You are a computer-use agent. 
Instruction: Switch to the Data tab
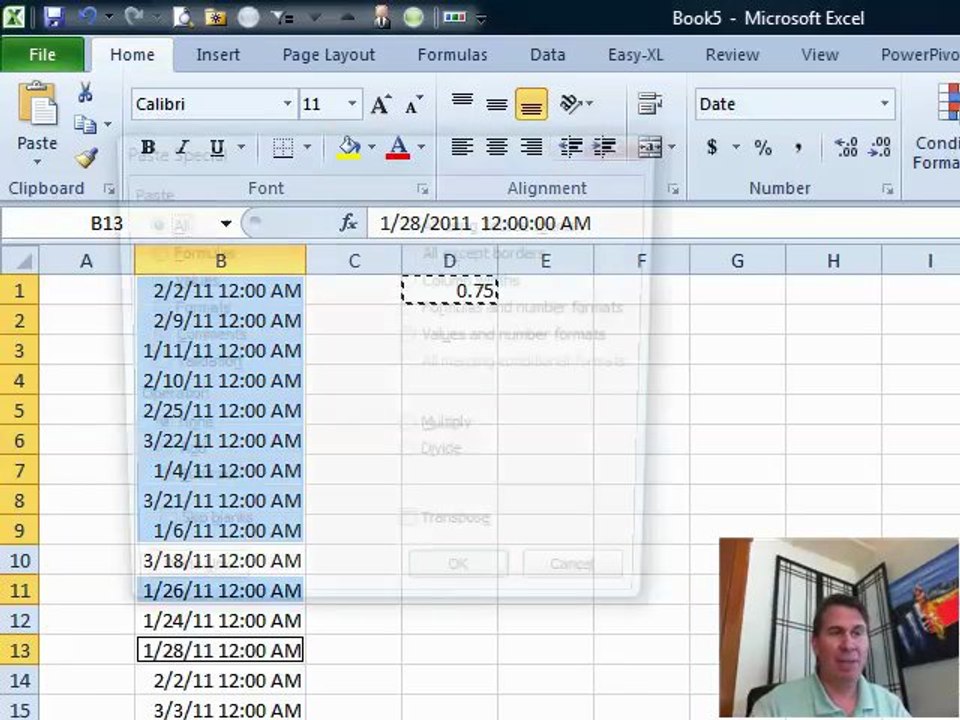point(547,55)
